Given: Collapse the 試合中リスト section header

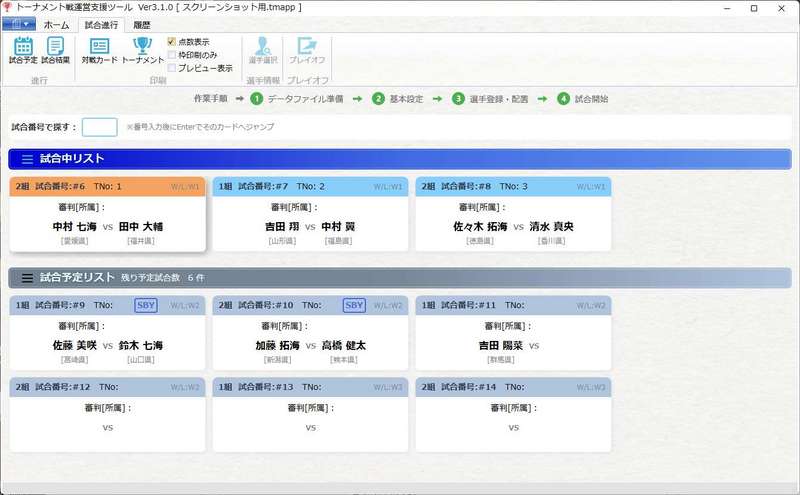Looking at the screenshot, I should (x=399, y=159).
